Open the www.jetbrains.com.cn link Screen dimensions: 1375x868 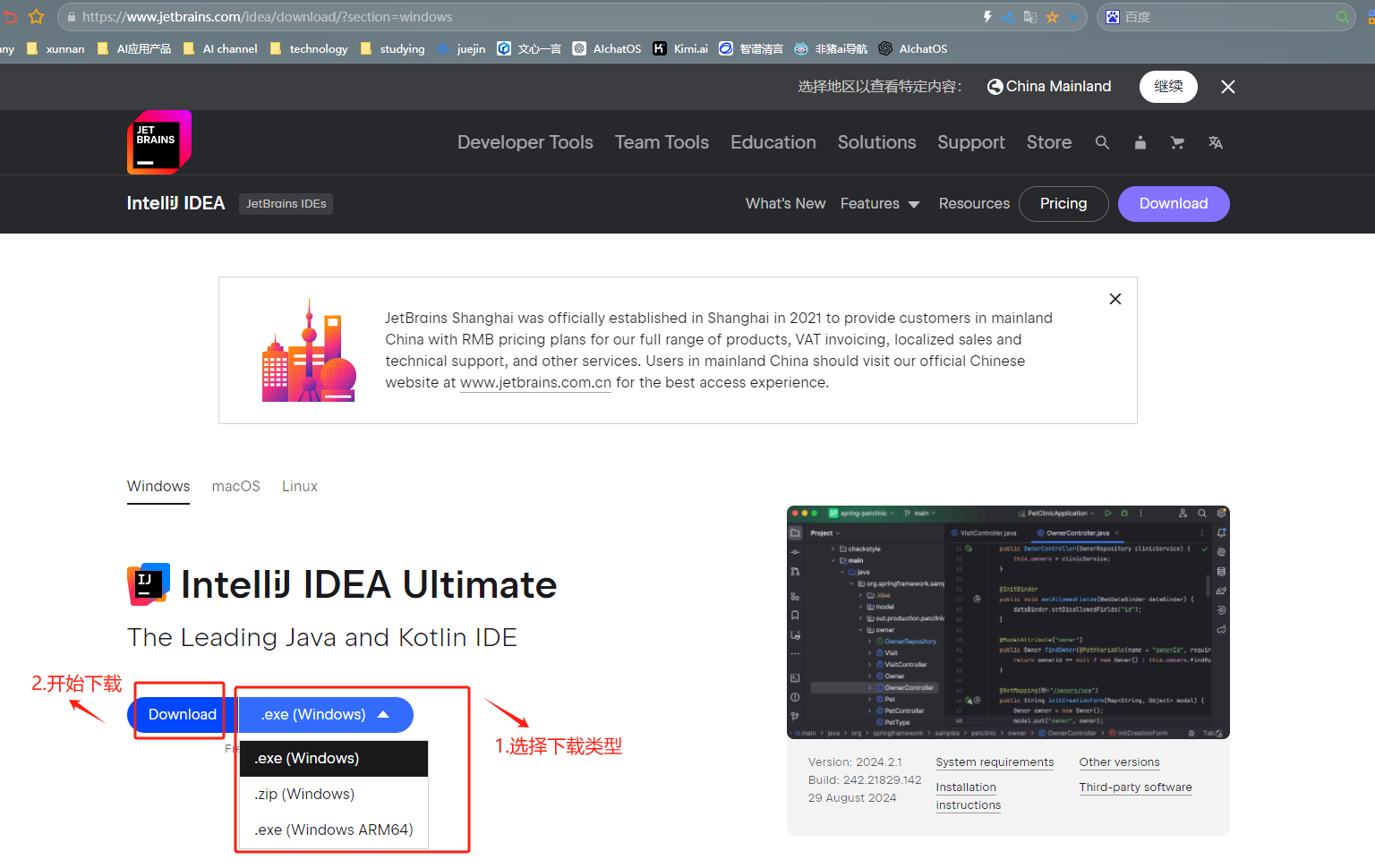535,383
